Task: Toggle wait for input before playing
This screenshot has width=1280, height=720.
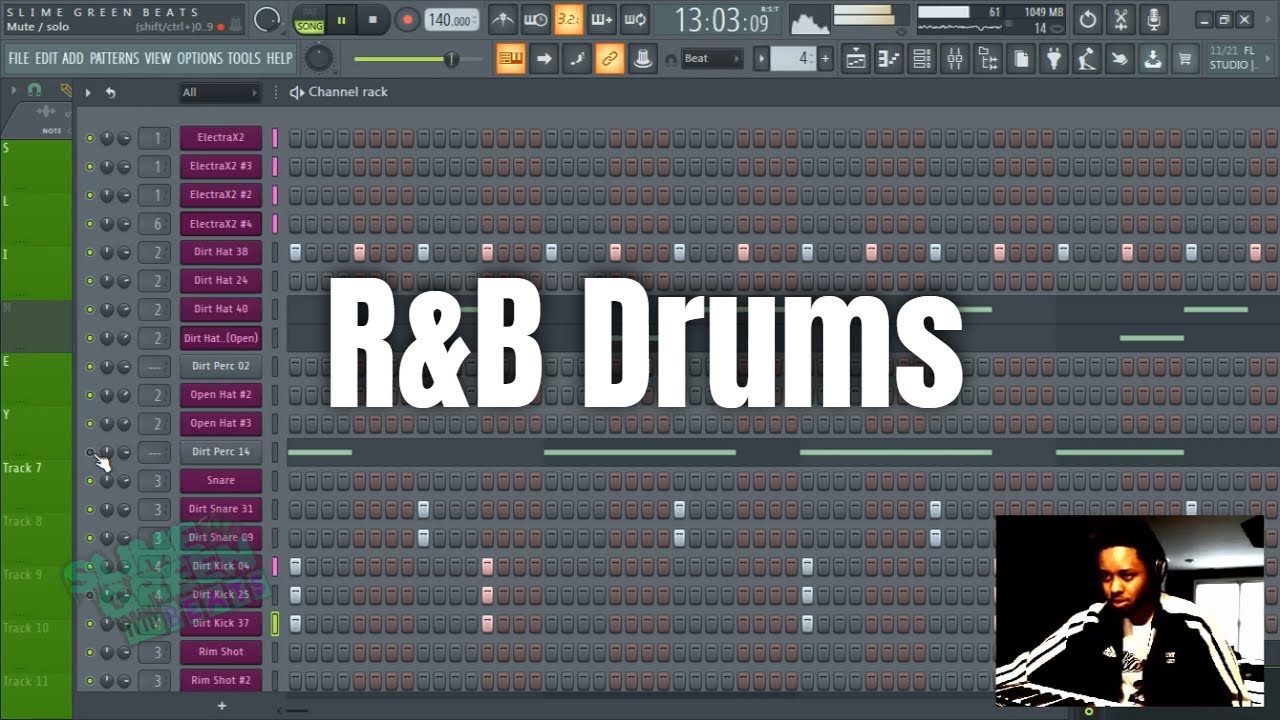Action: (x=535, y=19)
